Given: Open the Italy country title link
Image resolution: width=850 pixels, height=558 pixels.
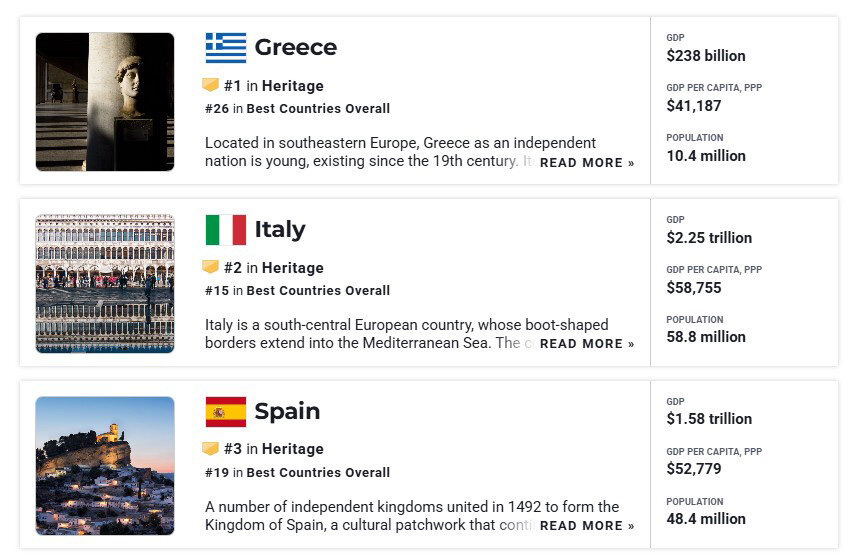Looking at the screenshot, I should click(280, 229).
